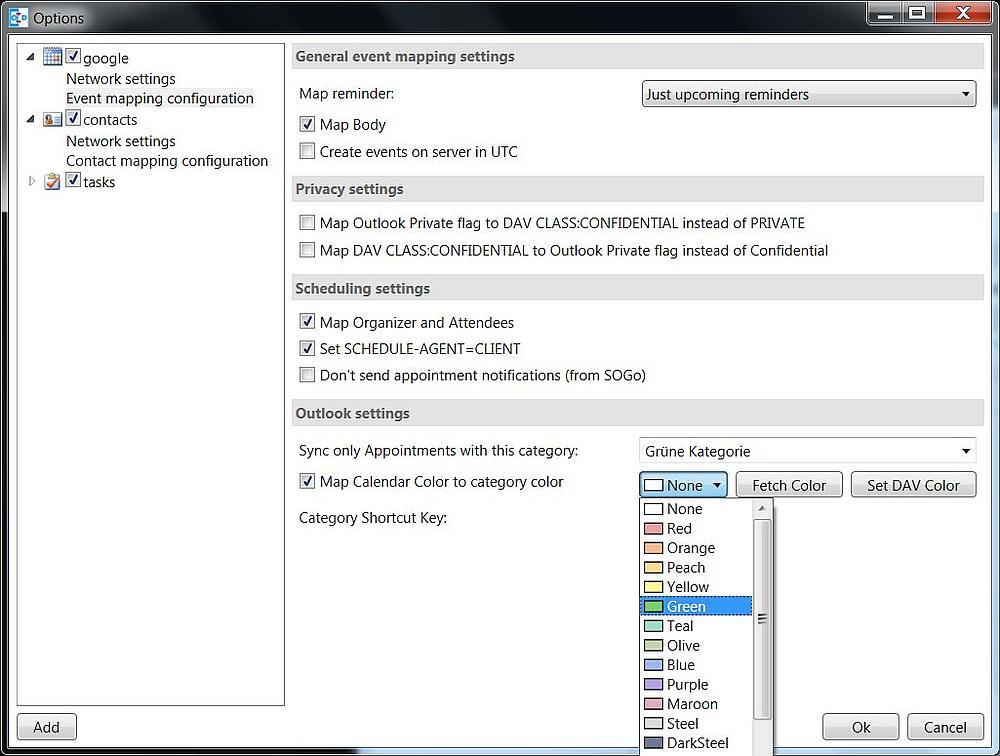Choose Olive in the color list

696,646
